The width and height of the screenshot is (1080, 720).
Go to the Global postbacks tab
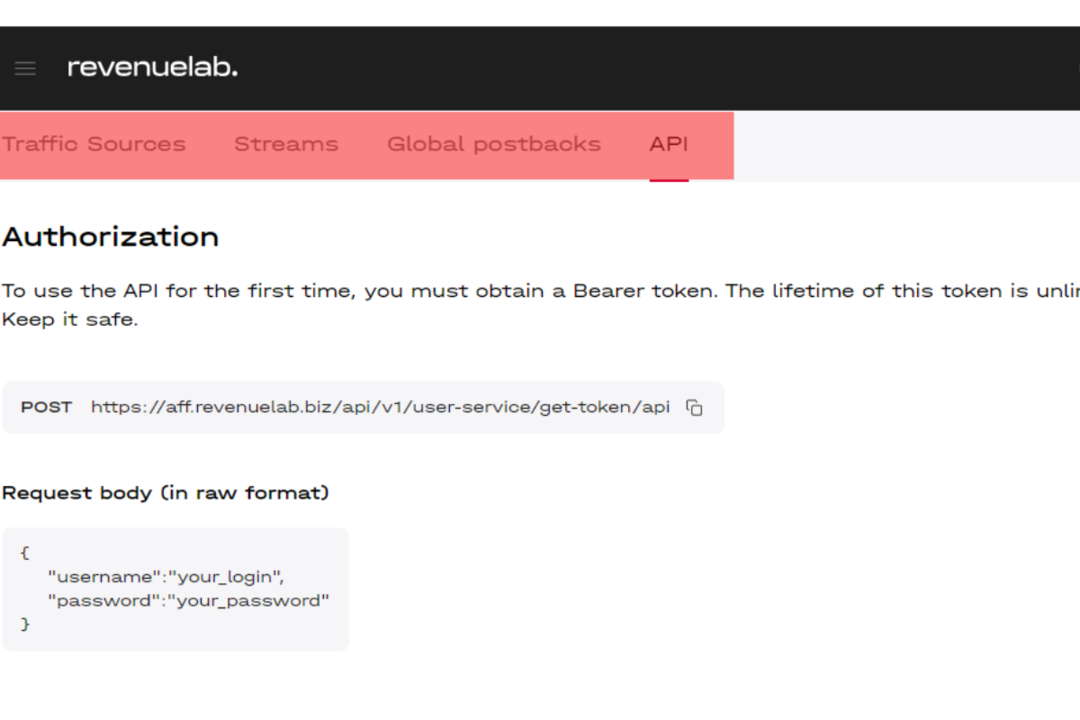click(494, 144)
